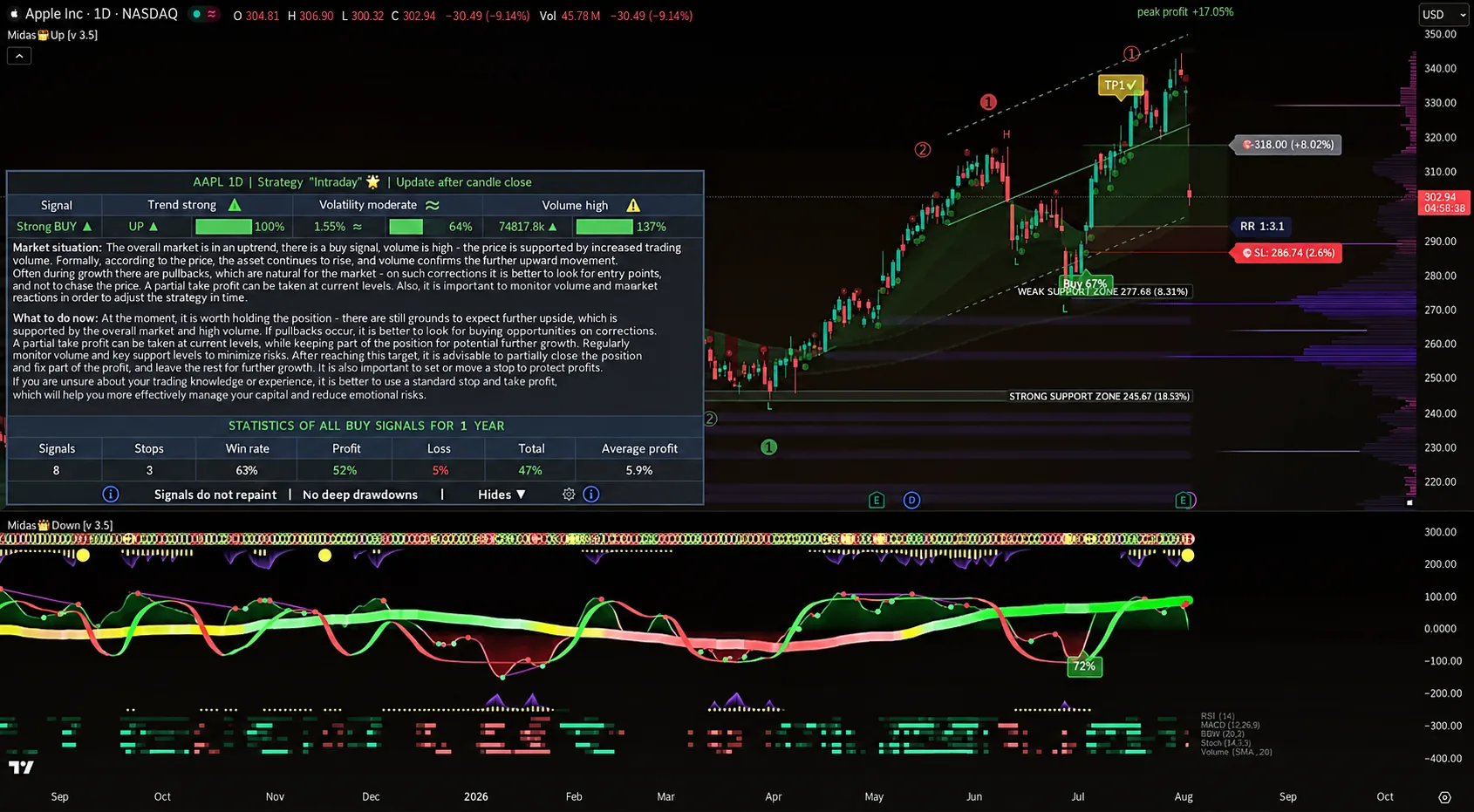Collapse the indicator legend chevron
Image resolution: width=1474 pixels, height=812 pixels.
point(19,56)
